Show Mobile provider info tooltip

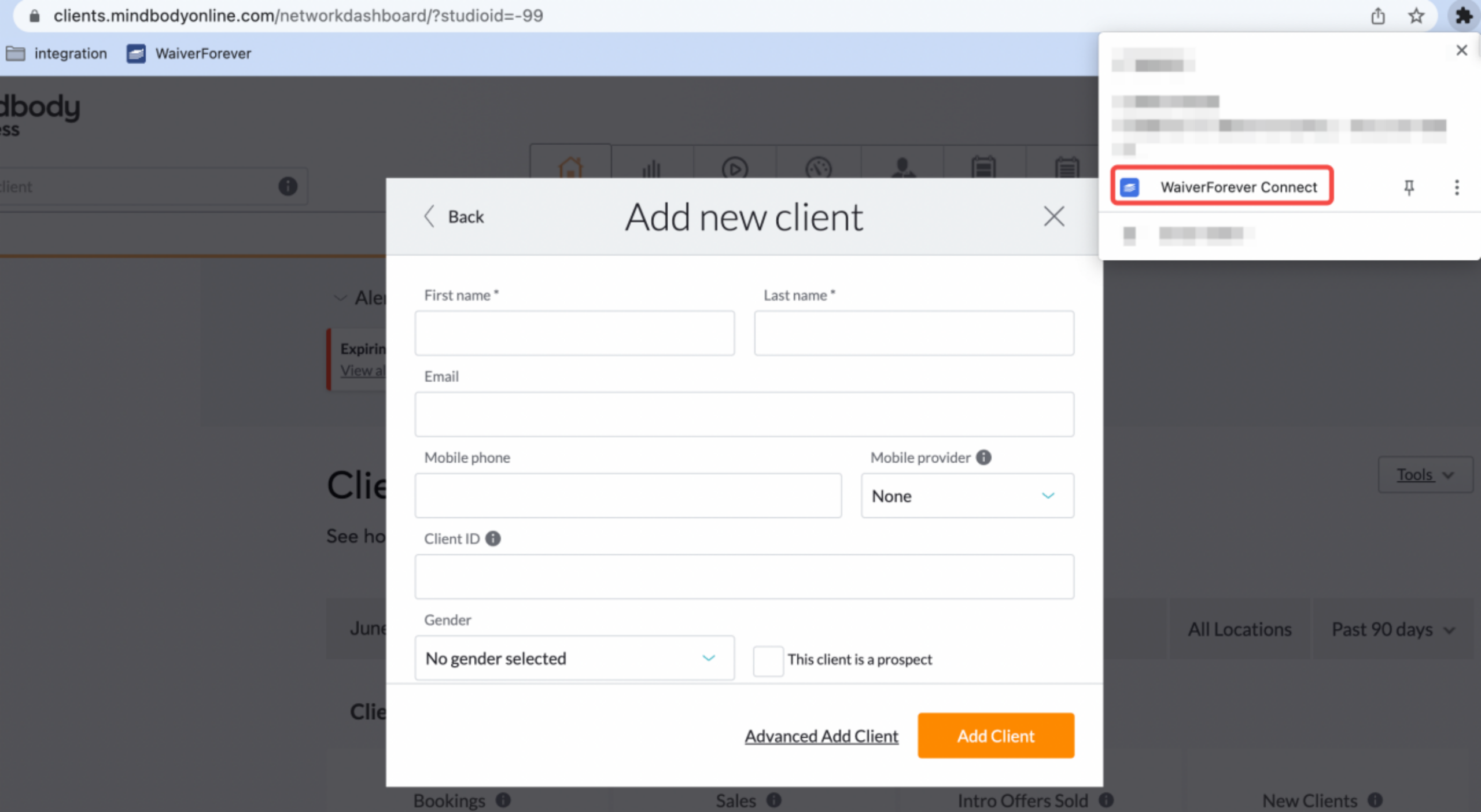(983, 457)
